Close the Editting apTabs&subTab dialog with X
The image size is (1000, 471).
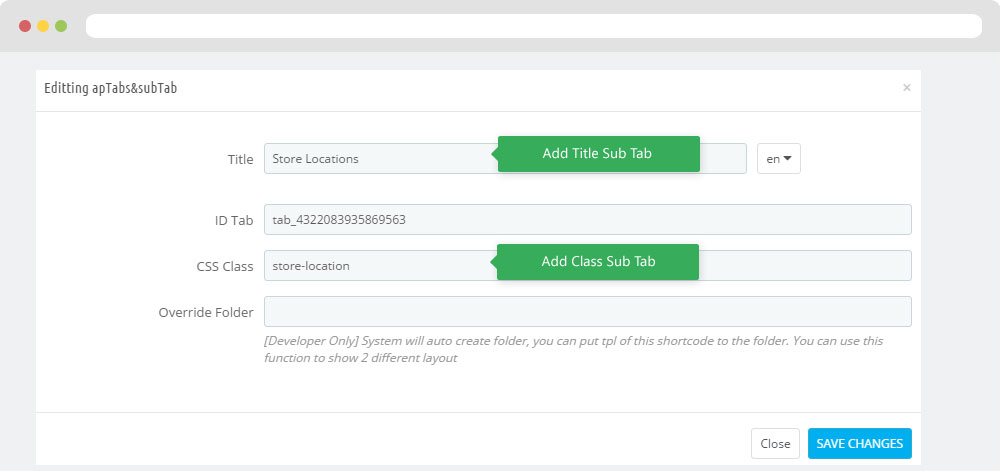906,88
